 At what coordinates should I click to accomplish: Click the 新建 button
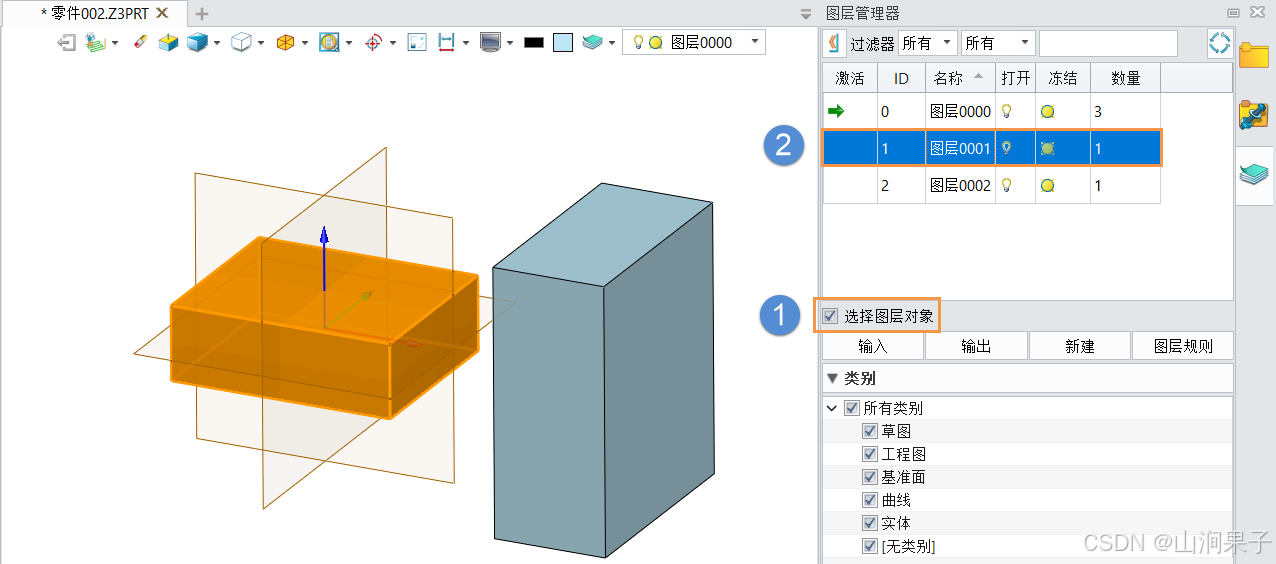point(1080,346)
